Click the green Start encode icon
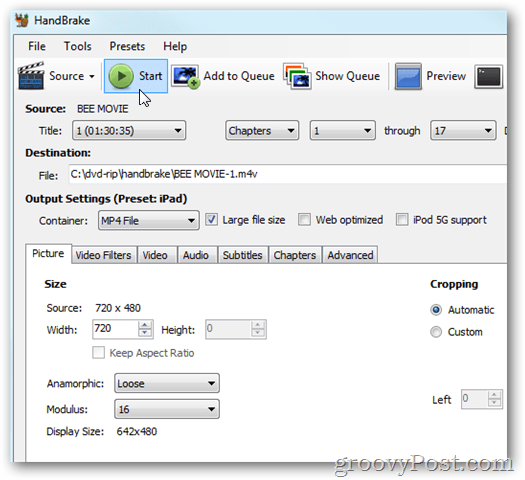The width and height of the screenshot is (525, 480). click(121, 76)
